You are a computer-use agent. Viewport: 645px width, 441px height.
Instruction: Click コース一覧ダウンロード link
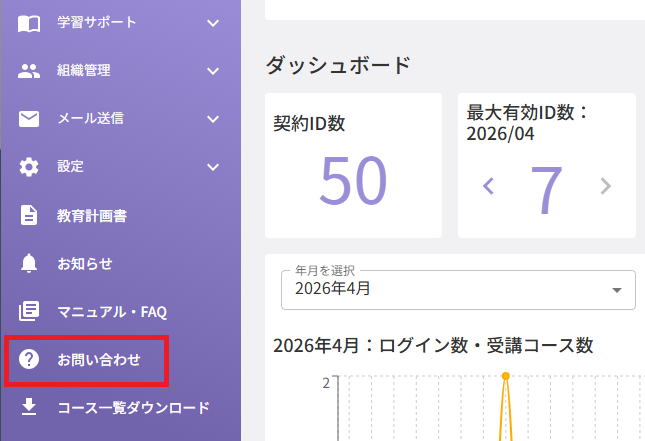(134, 408)
